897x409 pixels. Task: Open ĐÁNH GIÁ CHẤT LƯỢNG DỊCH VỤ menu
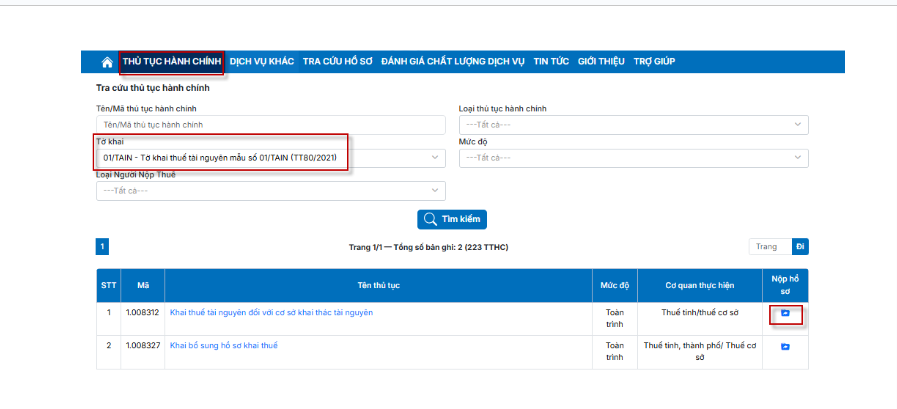click(452, 62)
